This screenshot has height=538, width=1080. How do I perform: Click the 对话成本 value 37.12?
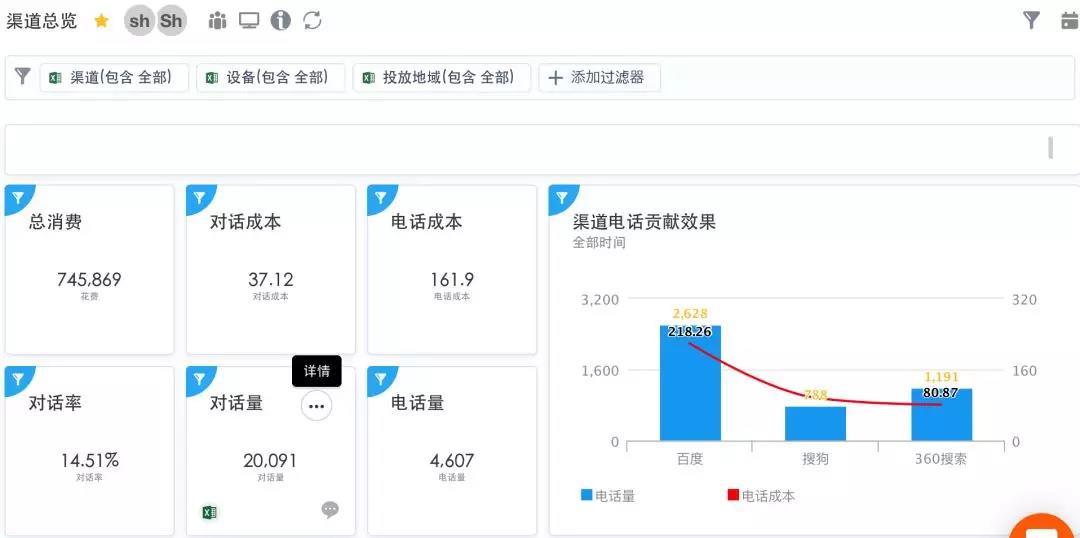[271, 280]
